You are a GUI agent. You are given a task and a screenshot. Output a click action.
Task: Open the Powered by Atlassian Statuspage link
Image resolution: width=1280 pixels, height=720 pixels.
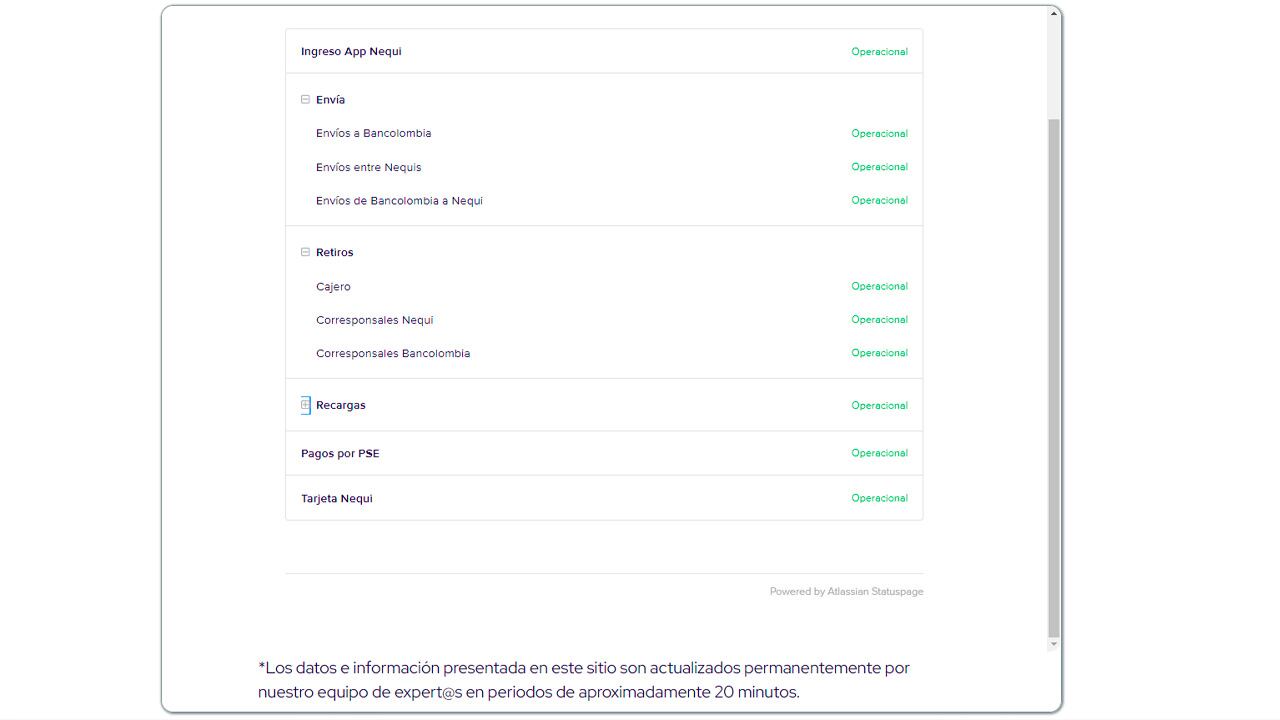pos(846,592)
